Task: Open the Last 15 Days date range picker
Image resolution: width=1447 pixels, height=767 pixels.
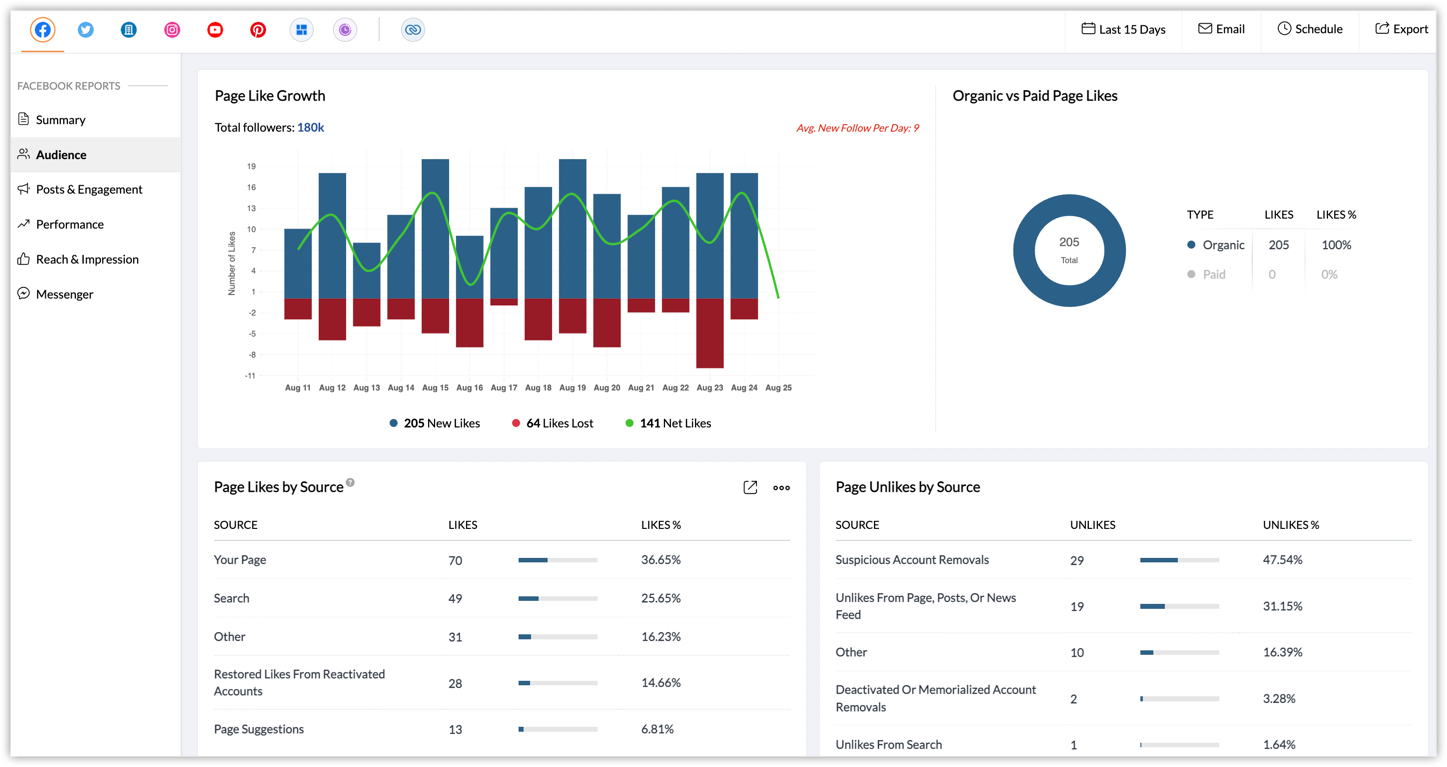Action: (x=1123, y=29)
